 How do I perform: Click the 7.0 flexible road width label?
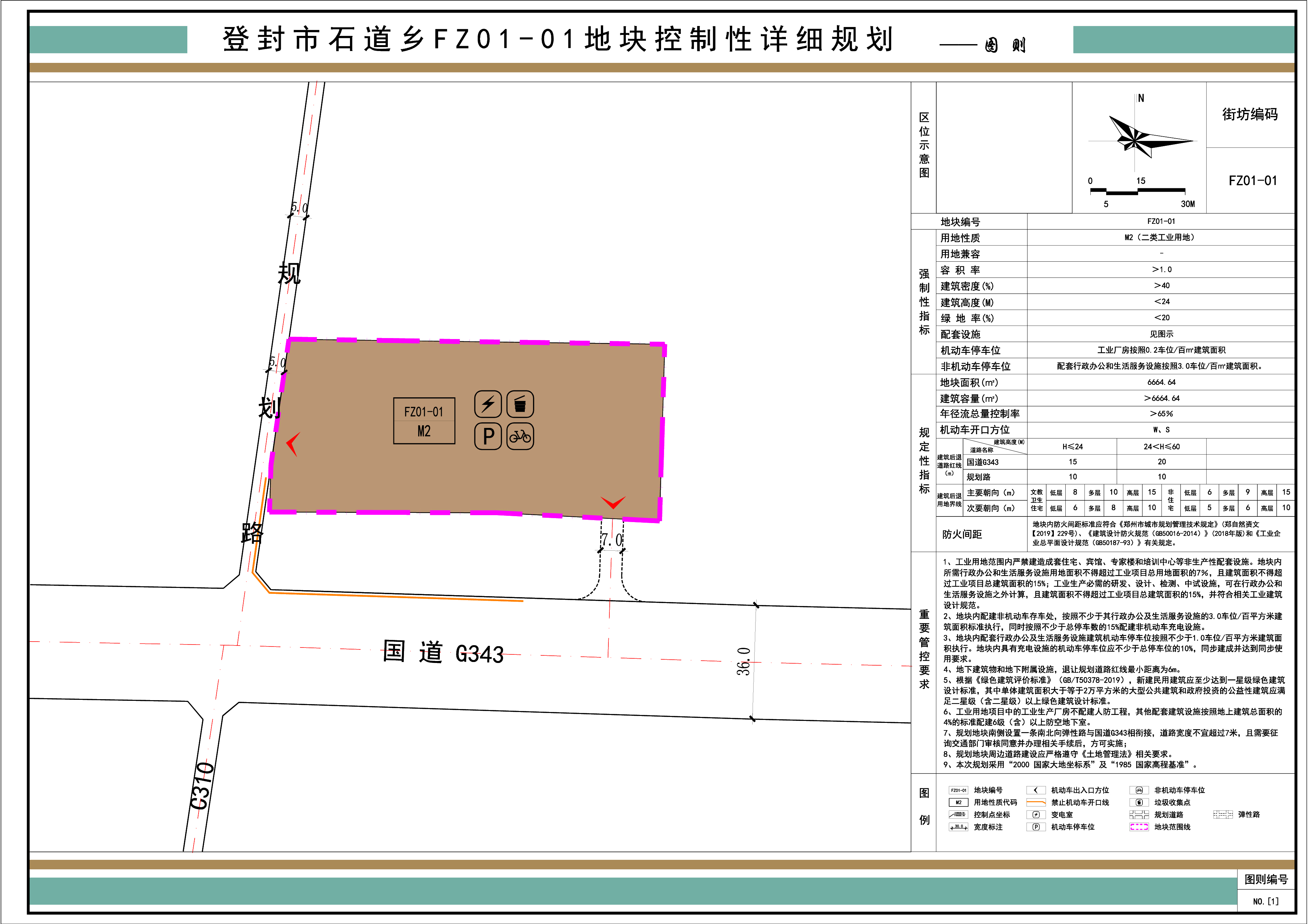click(x=611, y=540)
